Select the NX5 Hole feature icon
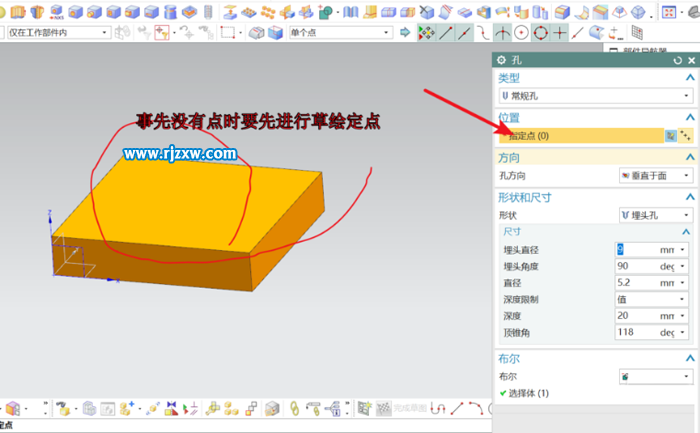700x433 pixels. point(56,12)
